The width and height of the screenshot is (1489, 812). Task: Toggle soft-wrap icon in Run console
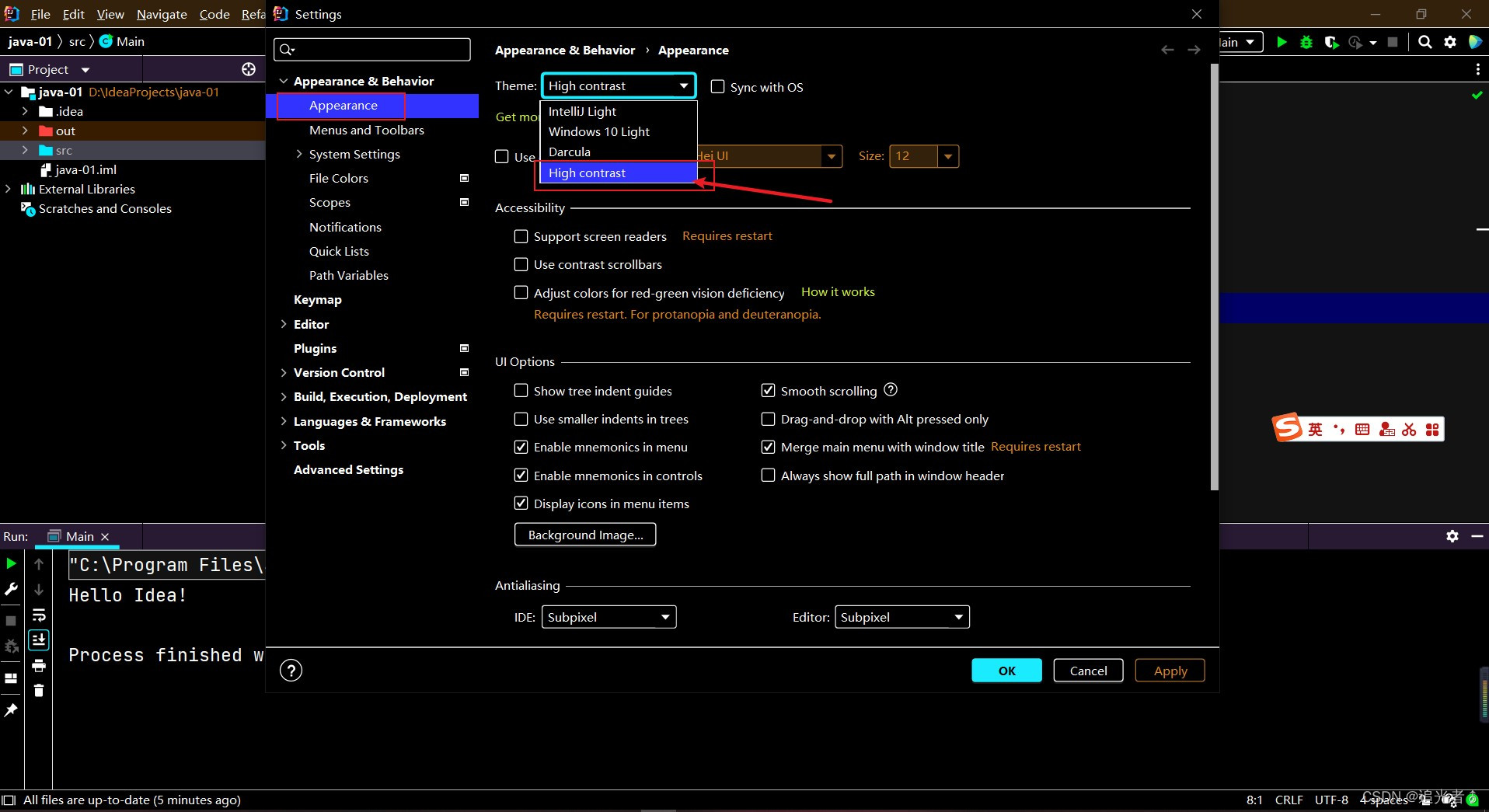(39, 615)
